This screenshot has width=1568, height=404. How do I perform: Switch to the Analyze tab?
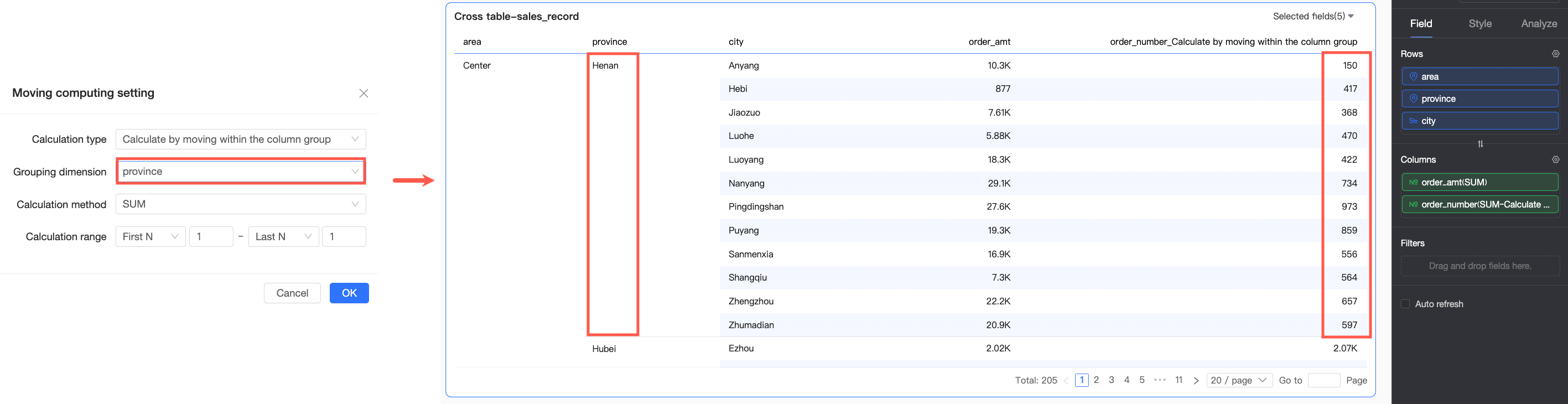1539,24
